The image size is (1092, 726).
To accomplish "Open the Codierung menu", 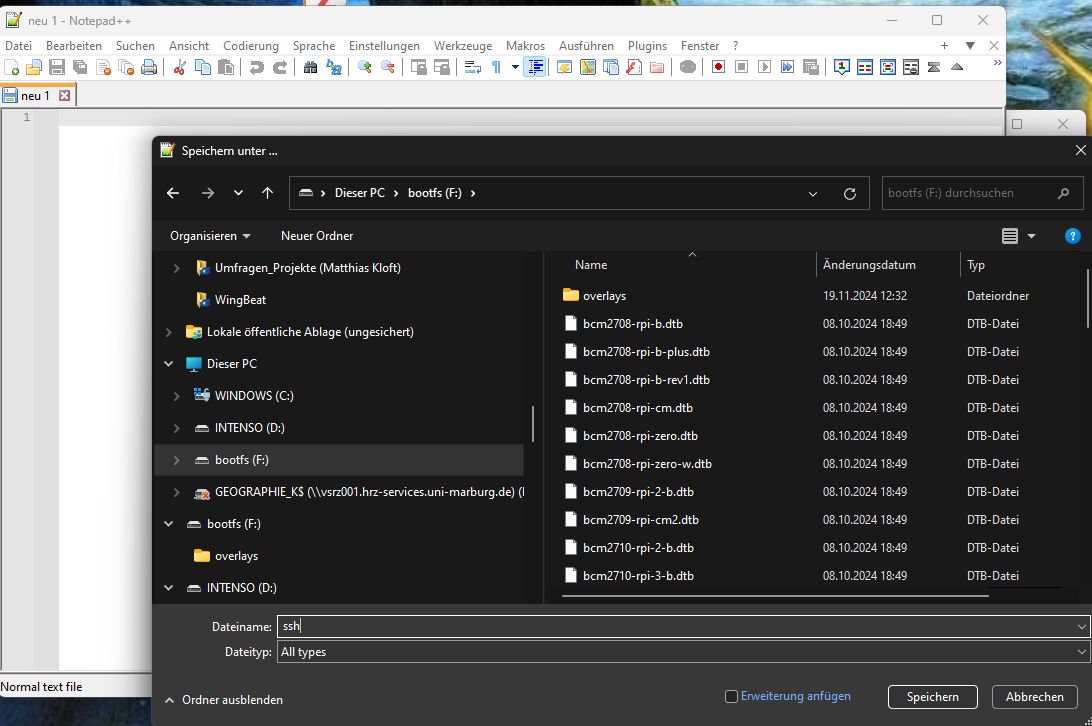I will (251, 45).
